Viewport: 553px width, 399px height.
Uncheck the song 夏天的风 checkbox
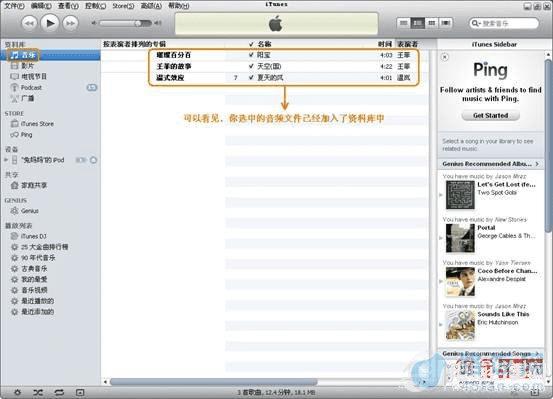pyautogui.click(x=251, y=78)
